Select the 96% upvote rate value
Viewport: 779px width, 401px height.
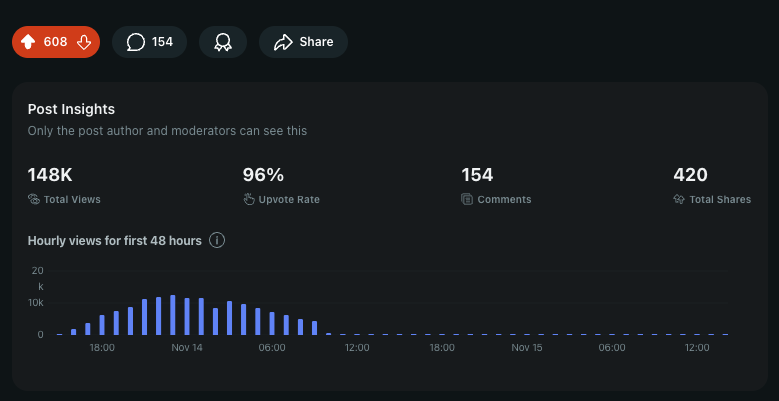(263, 175)
